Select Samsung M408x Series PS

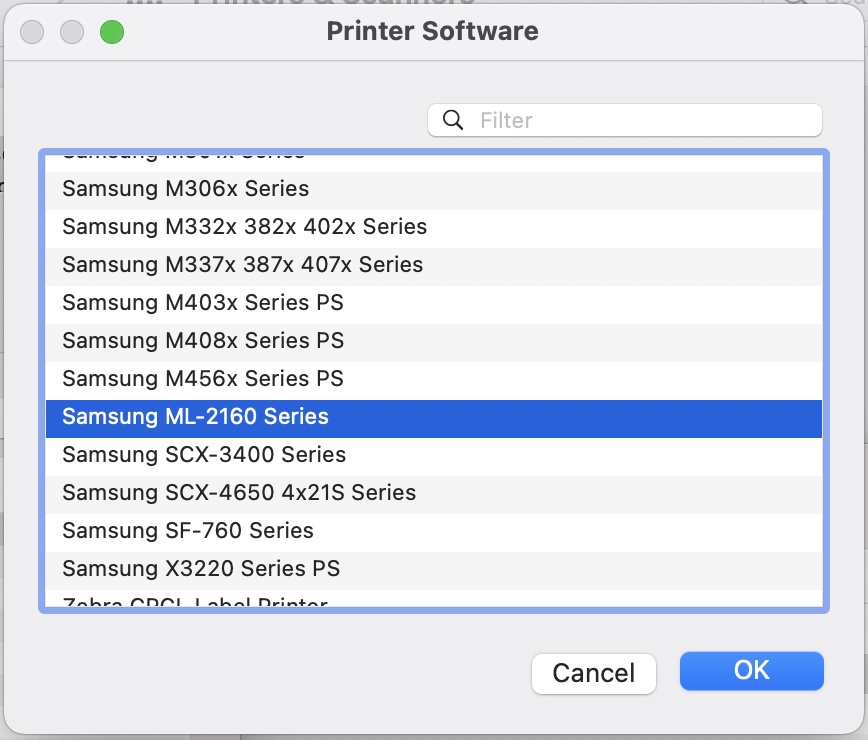pyautogui.click(x=433, y=341)
